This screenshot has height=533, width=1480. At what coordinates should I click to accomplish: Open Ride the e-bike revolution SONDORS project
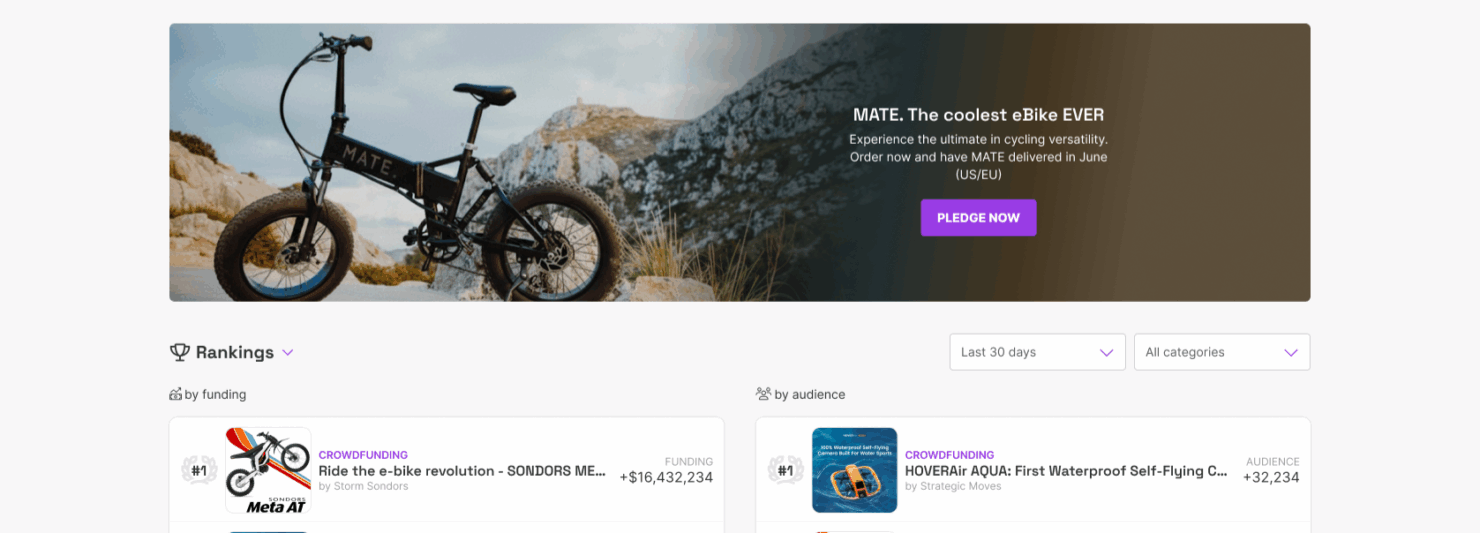click(462, 471)
